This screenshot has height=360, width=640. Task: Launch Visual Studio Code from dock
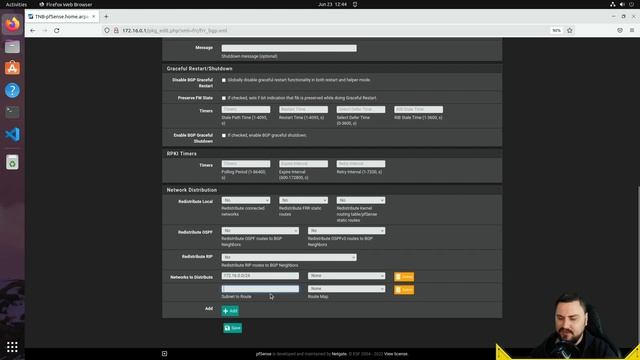click(x=12, y=134)
